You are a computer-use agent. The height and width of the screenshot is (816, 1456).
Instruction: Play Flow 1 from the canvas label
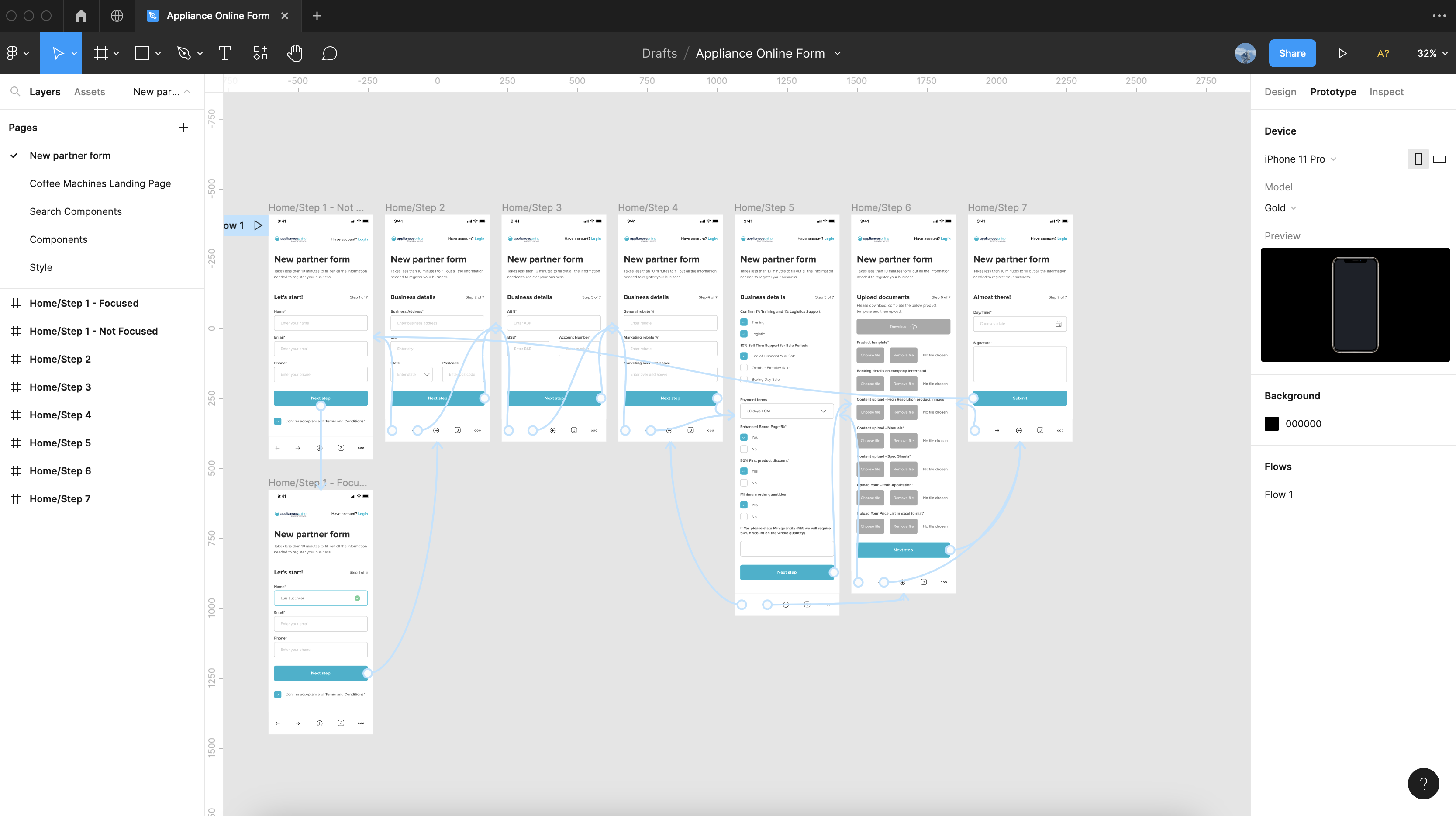pos(258,226)
